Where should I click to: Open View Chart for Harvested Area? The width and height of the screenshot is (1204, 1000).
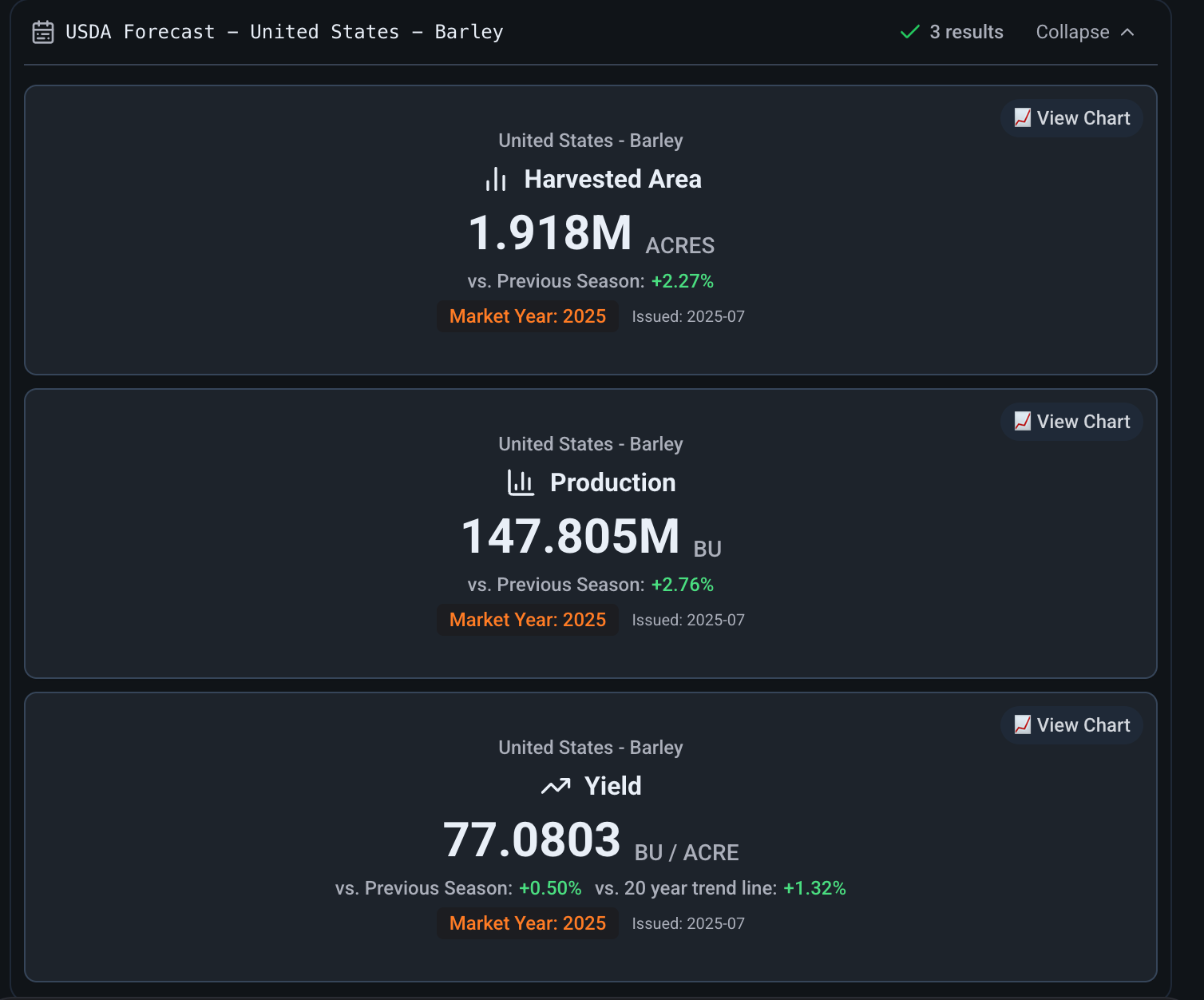(x=1071, y=118)
